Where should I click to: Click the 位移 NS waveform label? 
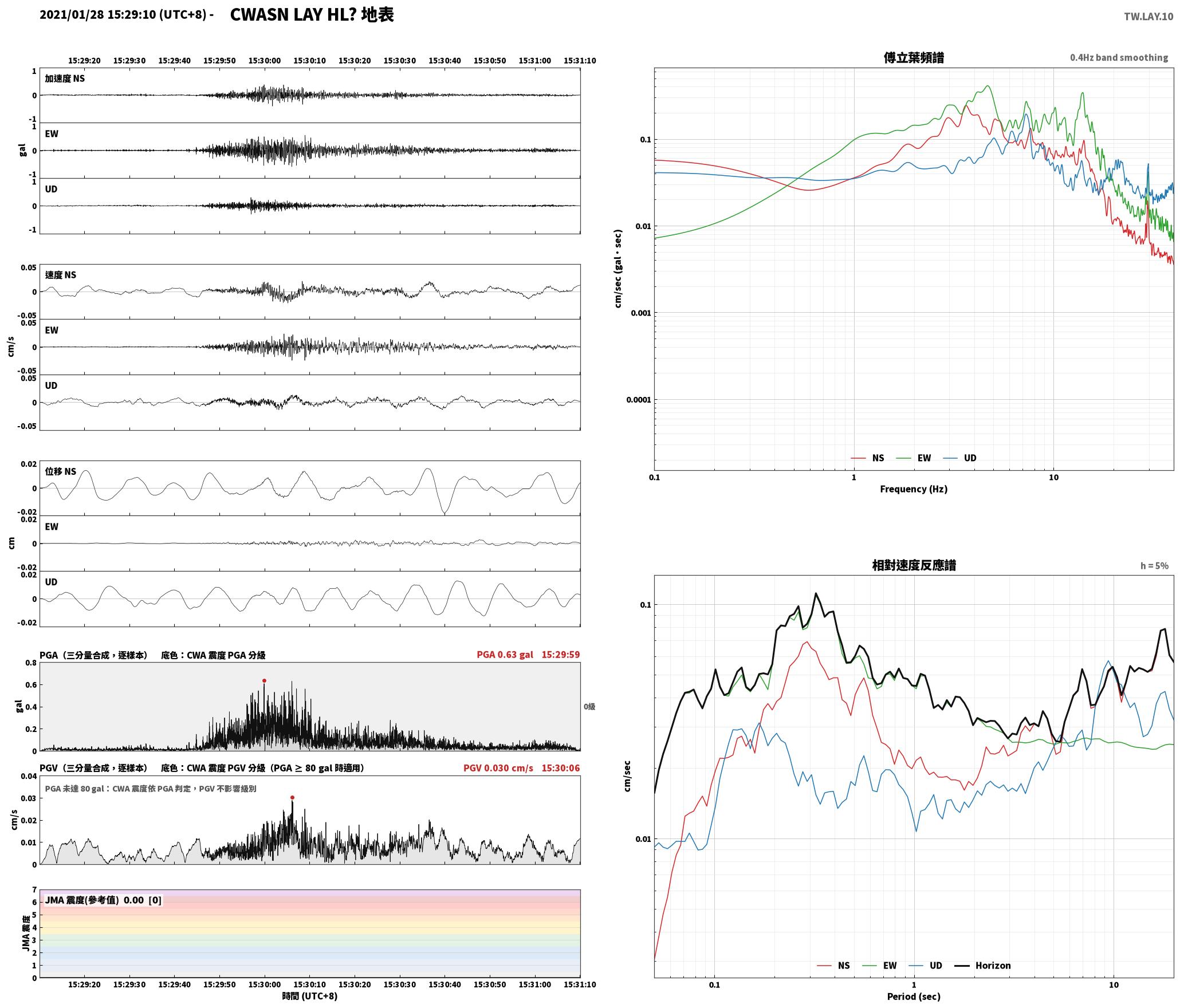tap(61, 471)
